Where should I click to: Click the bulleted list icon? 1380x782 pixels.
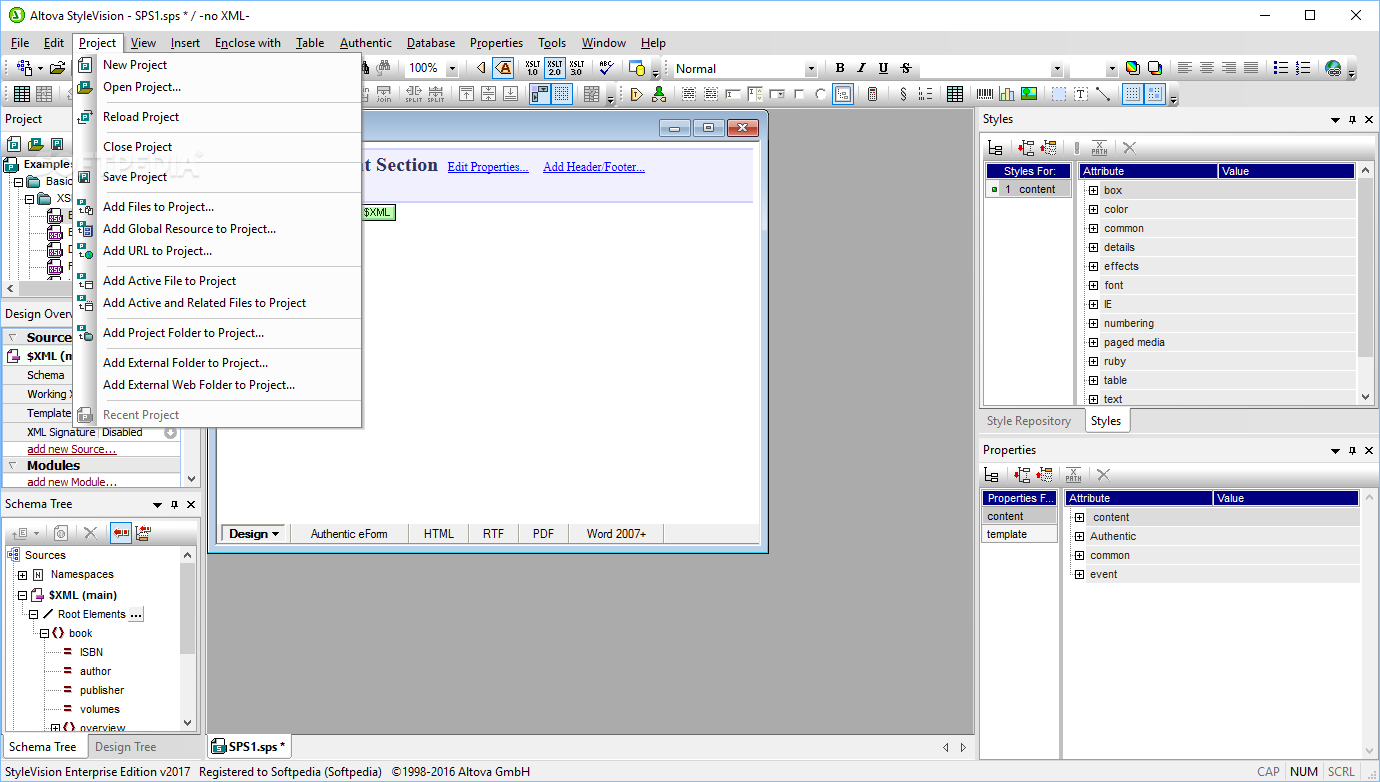click(x=1281, y=68)
